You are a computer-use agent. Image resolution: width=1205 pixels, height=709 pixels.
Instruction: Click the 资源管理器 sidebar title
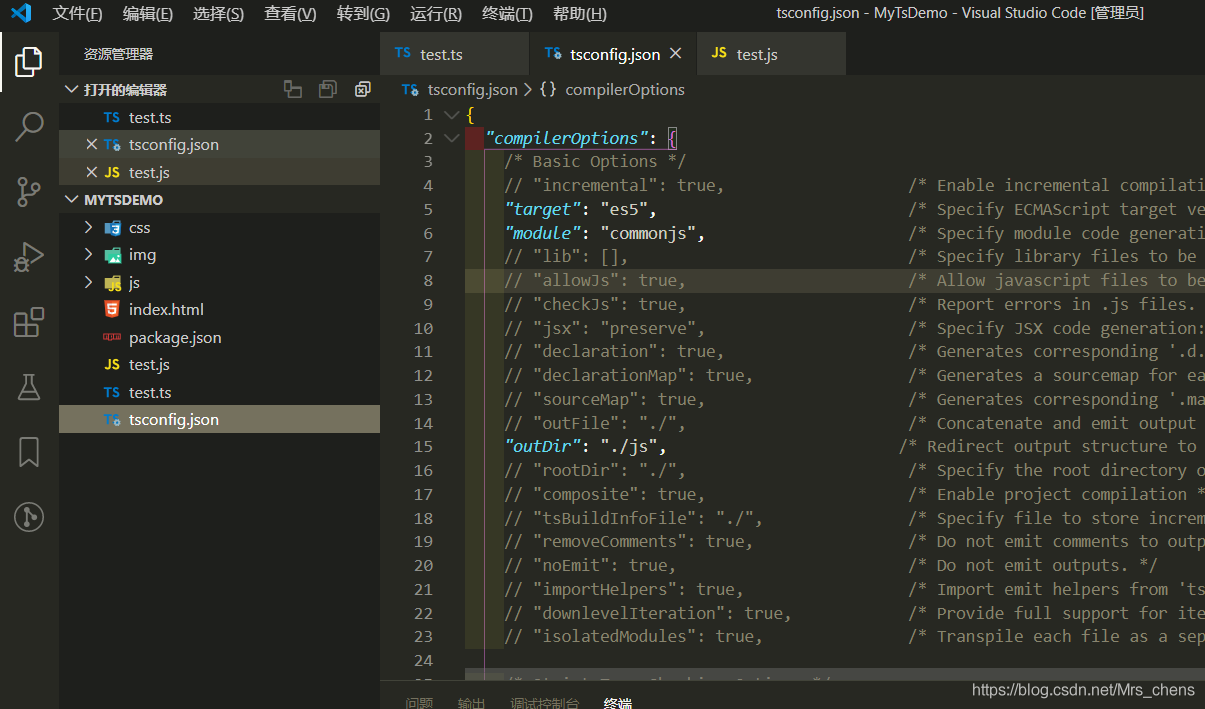pyautogui.click(x=118, y=54)
